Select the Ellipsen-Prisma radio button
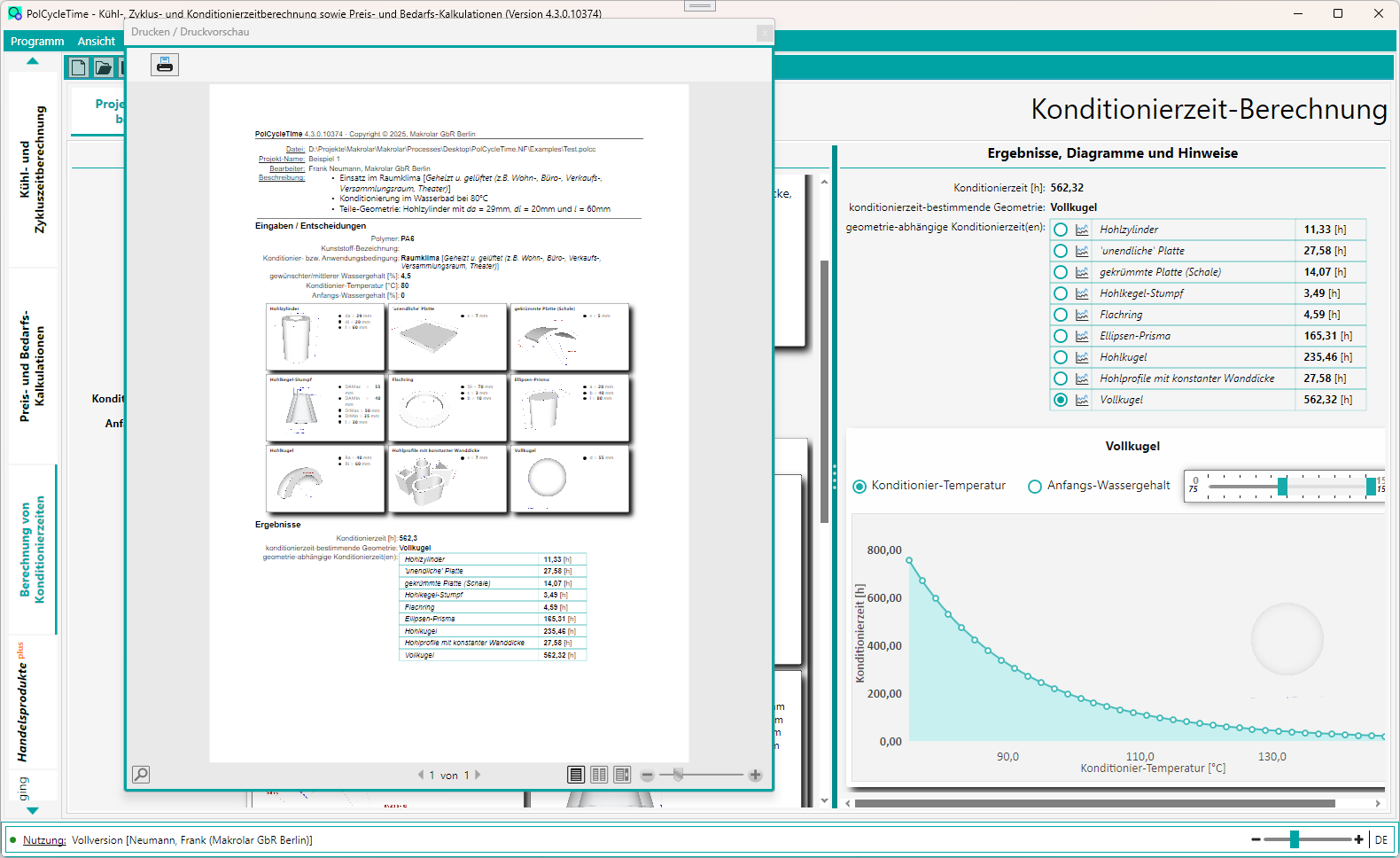This screenshot has height=858, width=1400. pyautogui.click(x=1061, y=336)
